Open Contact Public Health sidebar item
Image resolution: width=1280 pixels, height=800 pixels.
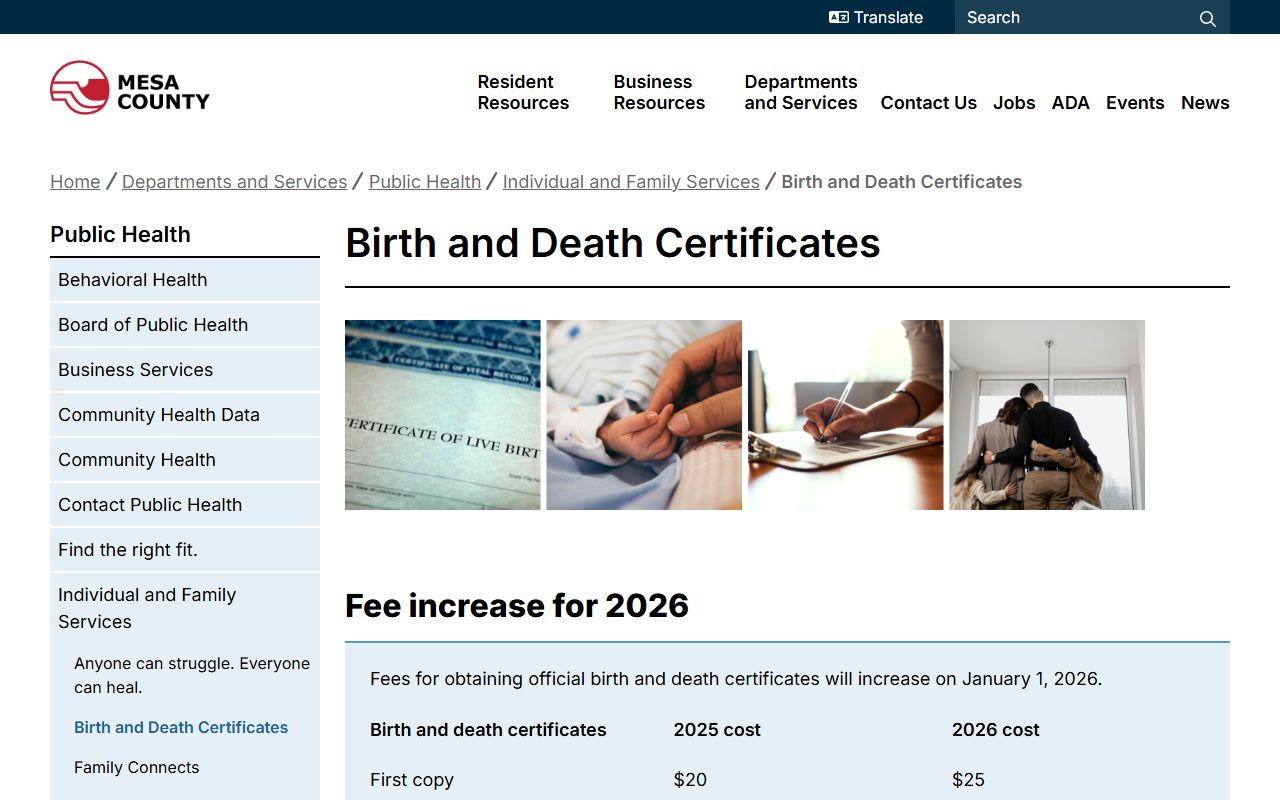click(185, 505)
